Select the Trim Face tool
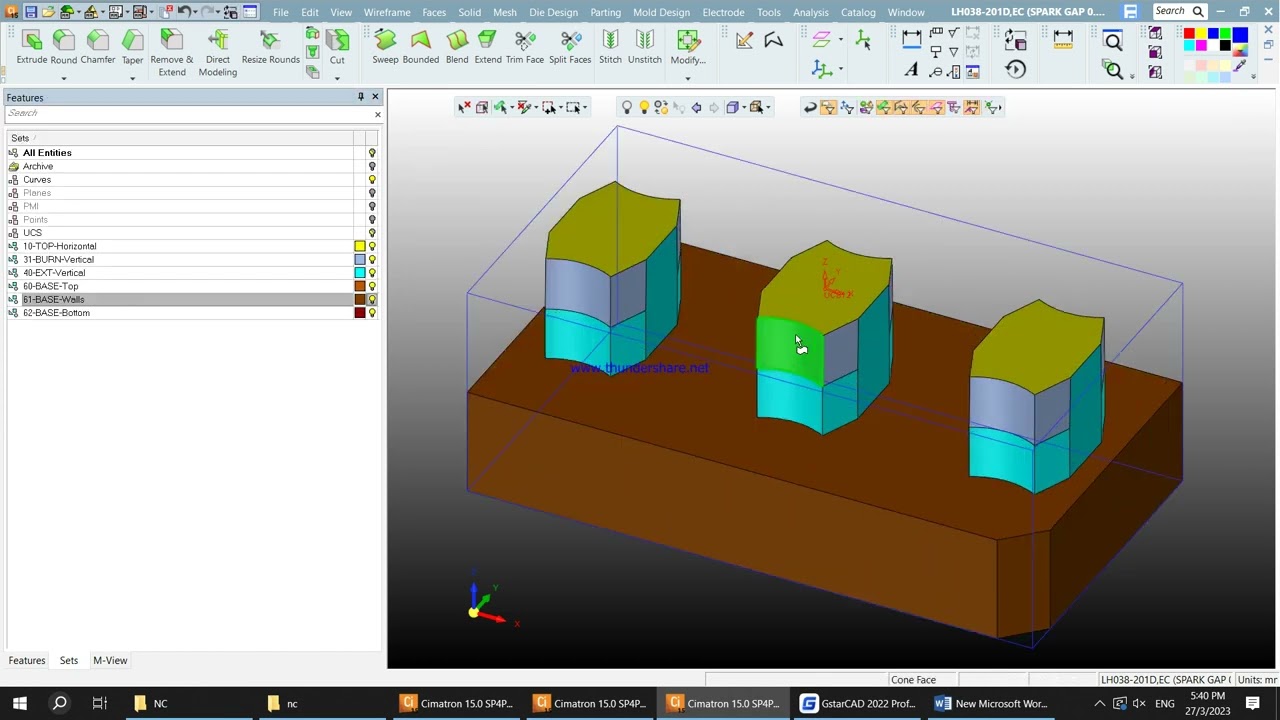Viewport: 1280px width, 720px height. [525, 48]
